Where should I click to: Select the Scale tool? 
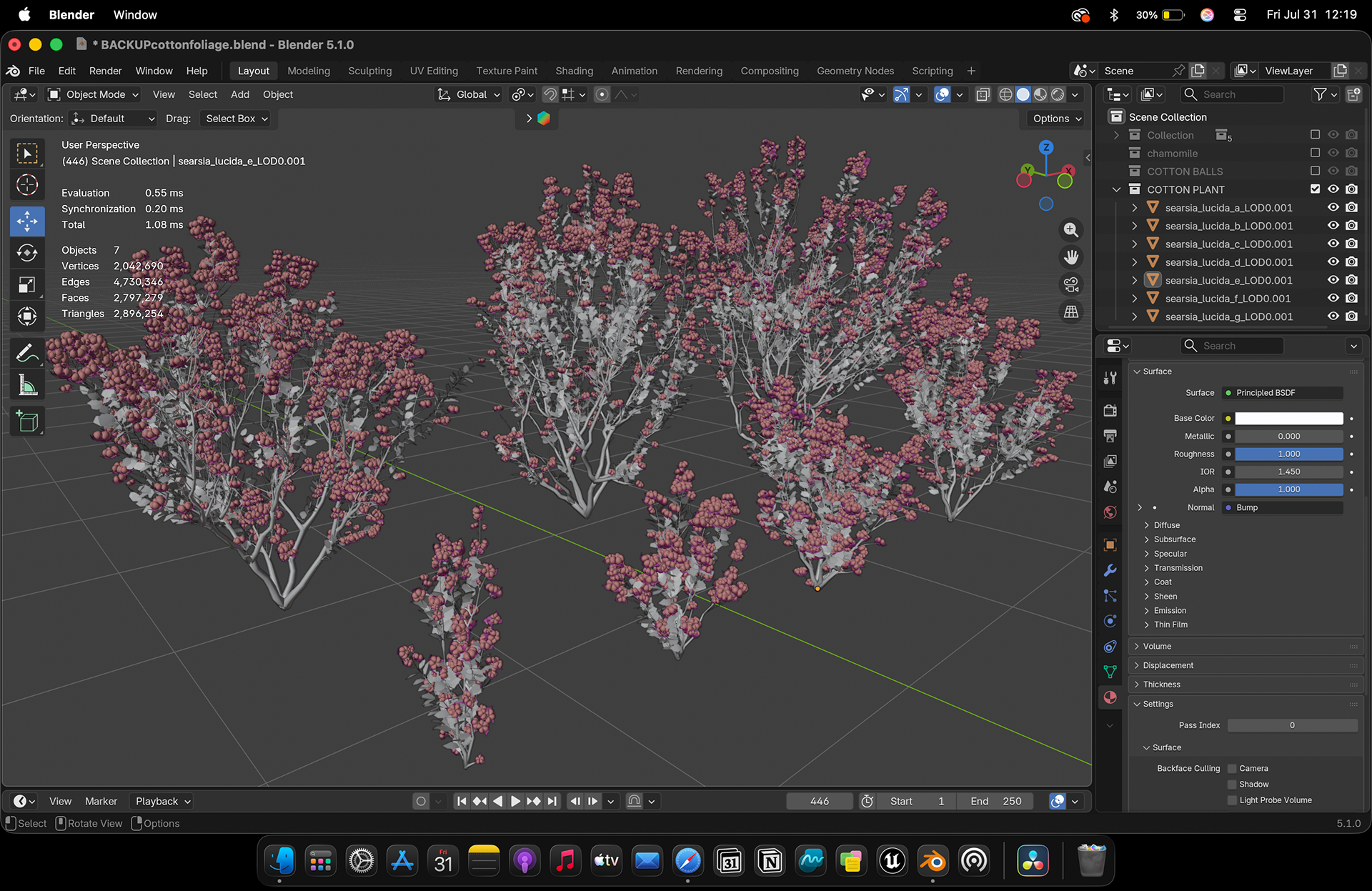pyautogui.click(x=27, y=285)
